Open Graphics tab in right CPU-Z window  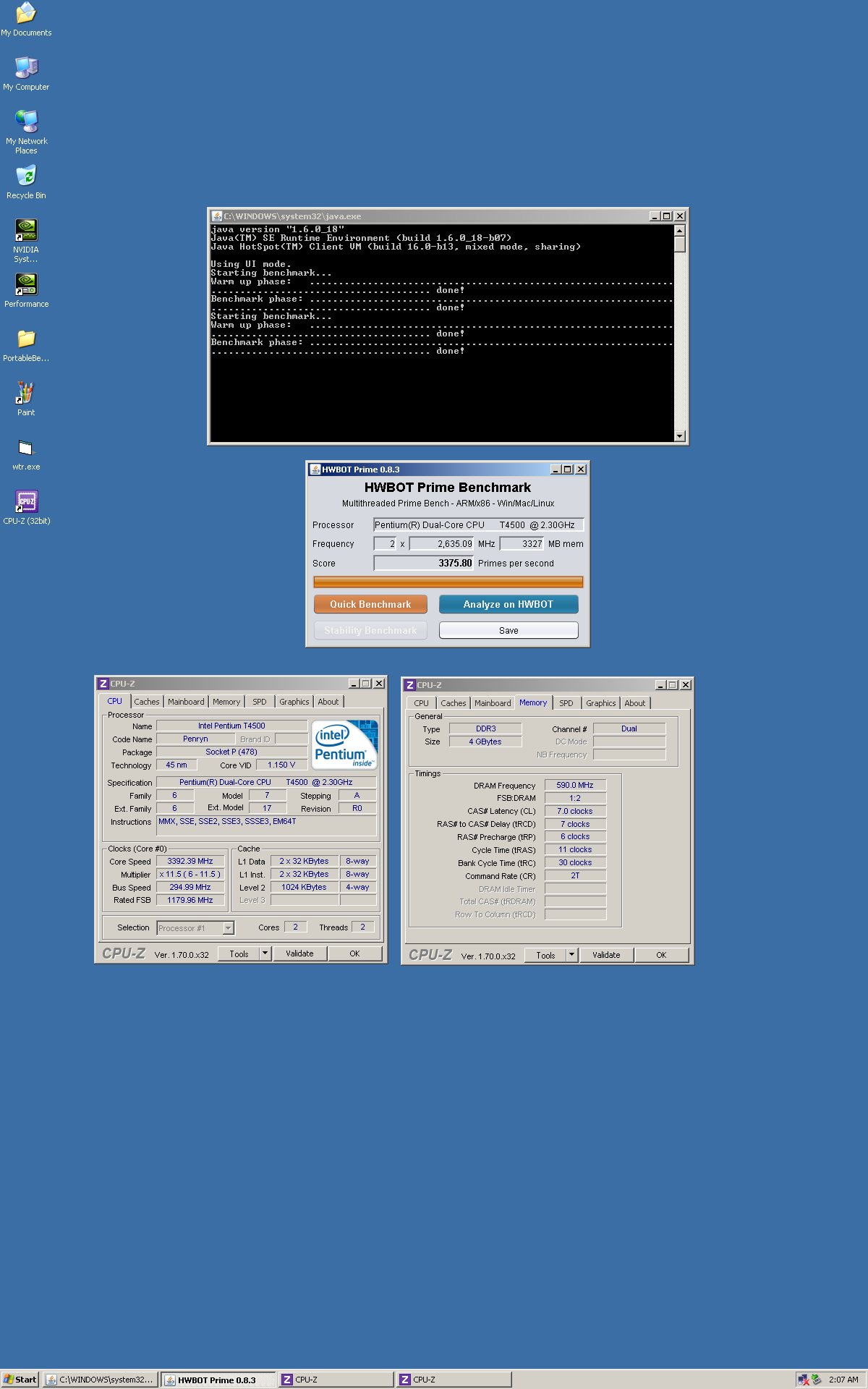click(x=601, y=703)
